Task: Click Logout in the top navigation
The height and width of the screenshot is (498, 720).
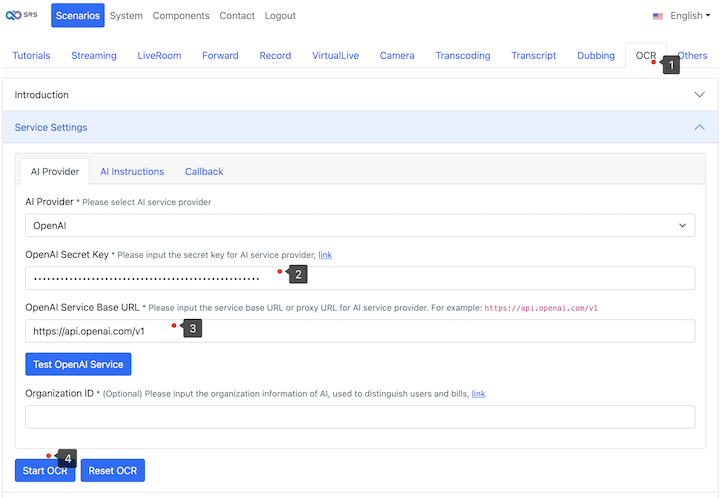Action: (x=280, y=16)
